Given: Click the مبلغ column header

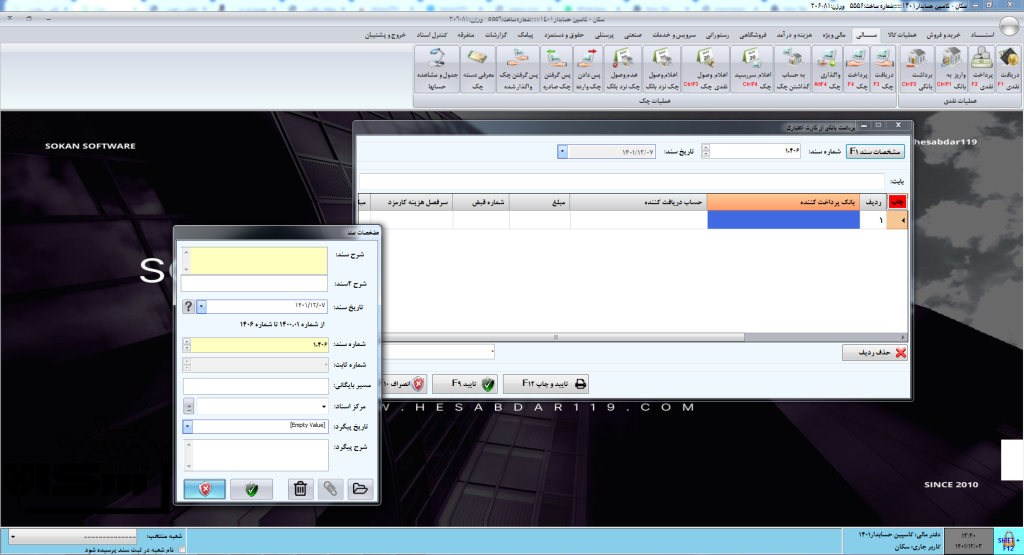Looking at the screenshot, I should [x=539, y=202].
